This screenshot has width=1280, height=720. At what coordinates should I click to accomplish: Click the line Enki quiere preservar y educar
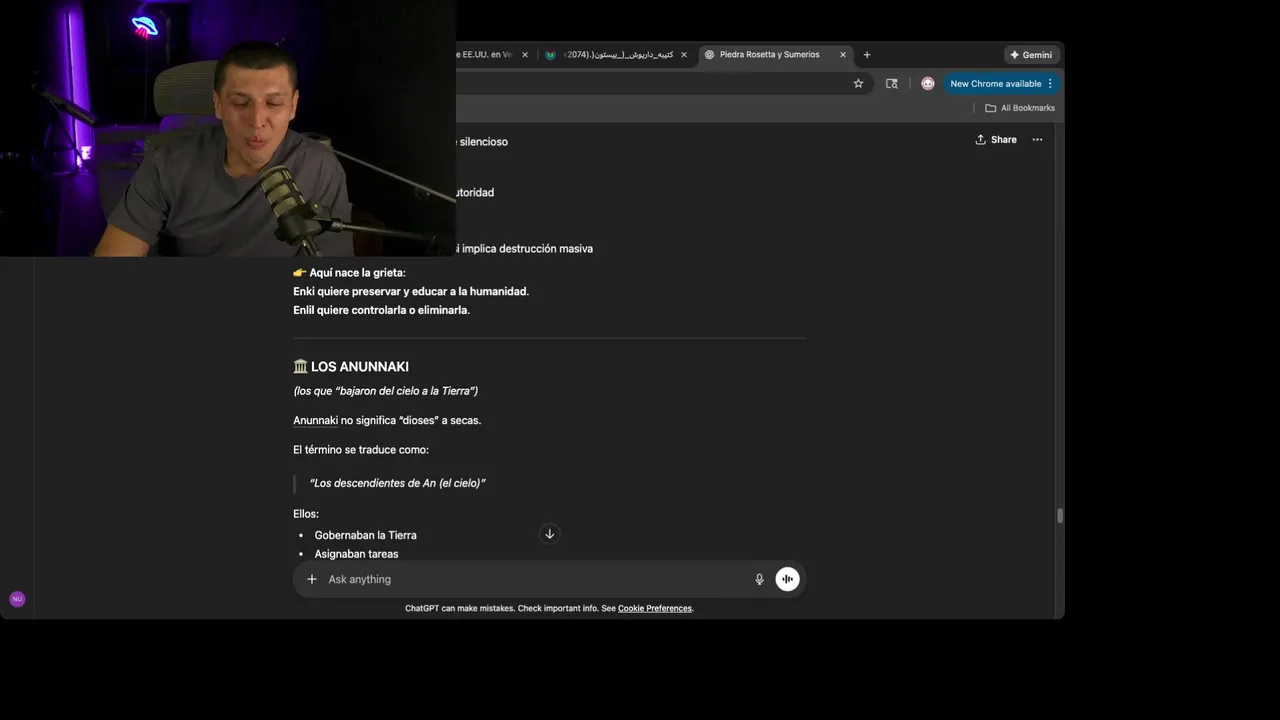pyautogui.click(x=411, y=291)
